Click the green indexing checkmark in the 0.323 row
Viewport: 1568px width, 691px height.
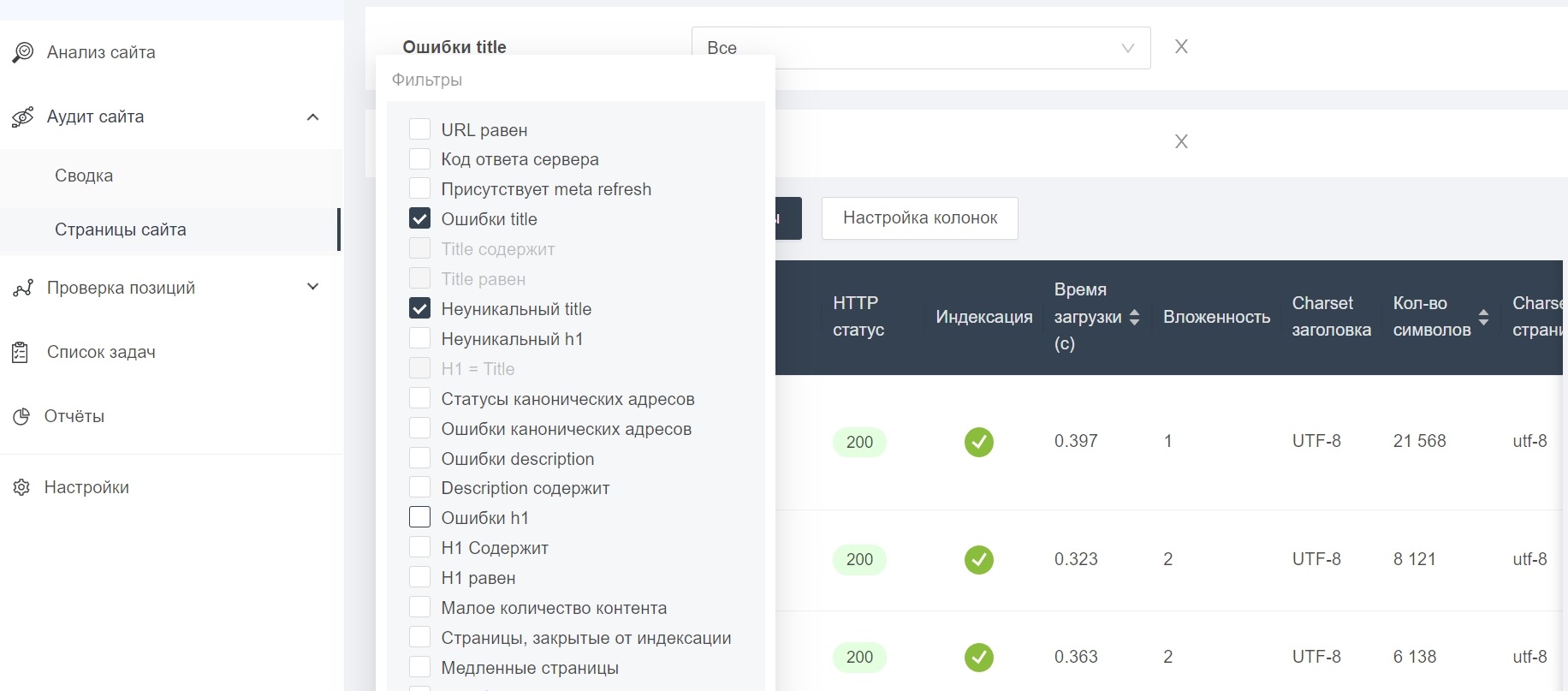(x=979, y=560)
